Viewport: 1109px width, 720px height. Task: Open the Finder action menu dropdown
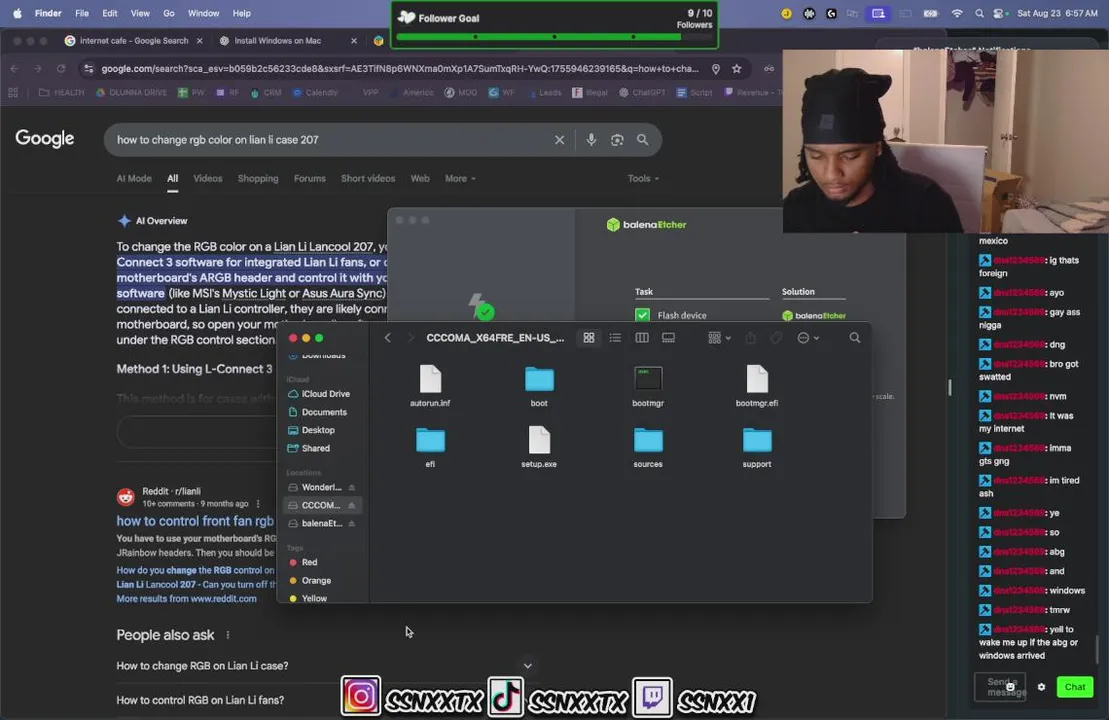click(x=808, y=338)
